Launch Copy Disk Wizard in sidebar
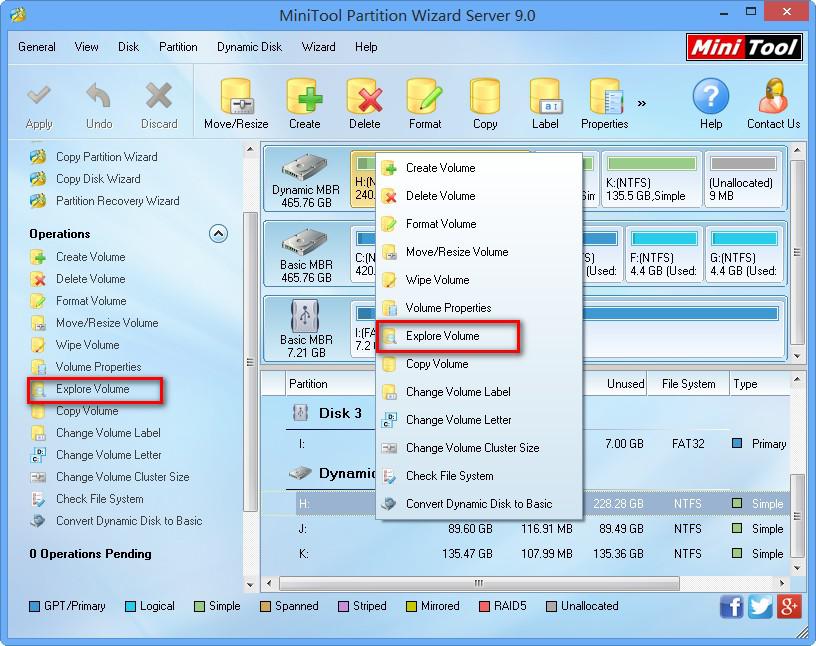 click(98, 179)
